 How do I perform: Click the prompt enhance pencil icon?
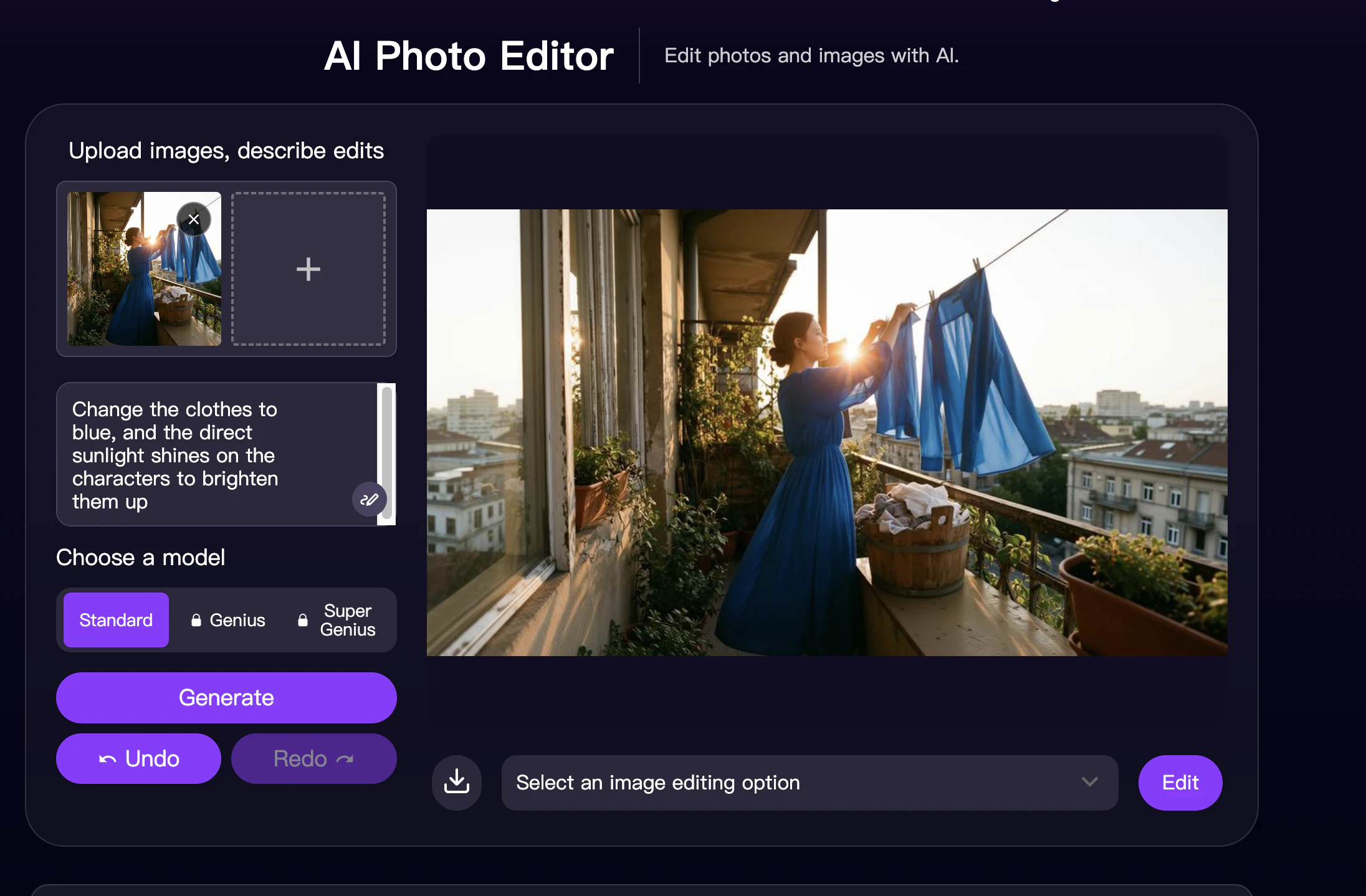coord(369,499)
